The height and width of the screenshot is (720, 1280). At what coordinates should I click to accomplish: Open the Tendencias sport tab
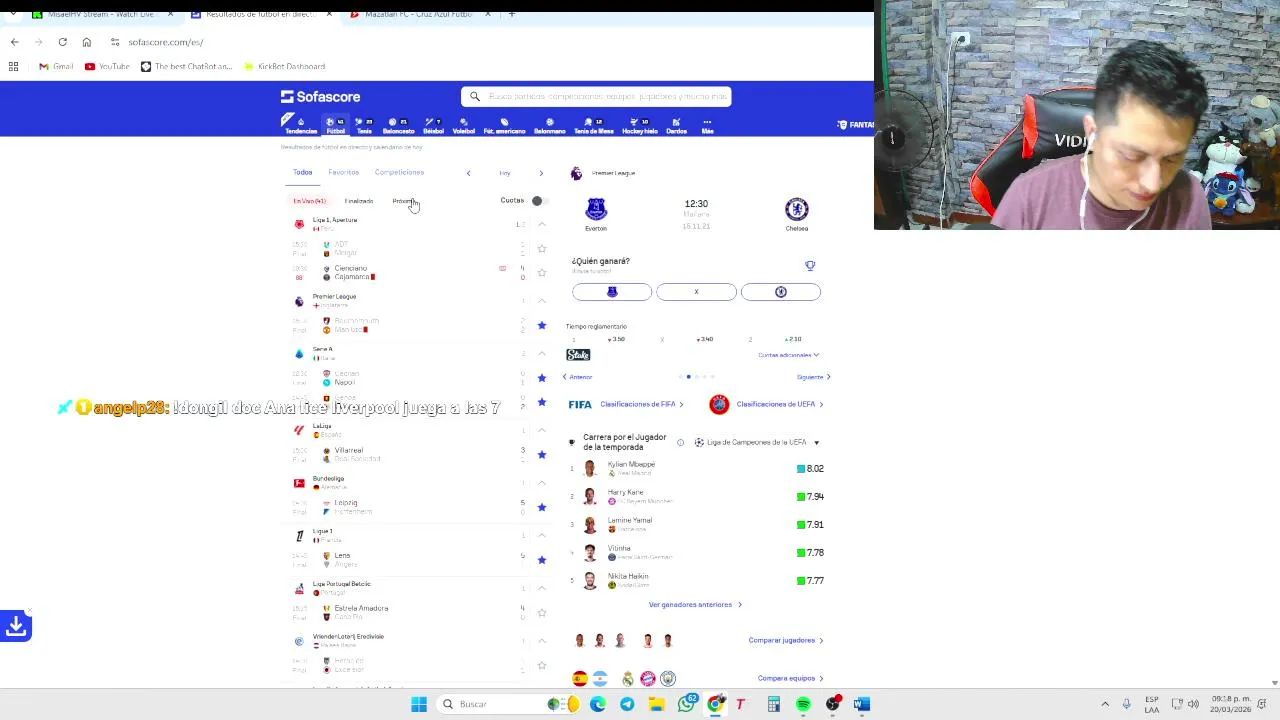tap(300, 126)
